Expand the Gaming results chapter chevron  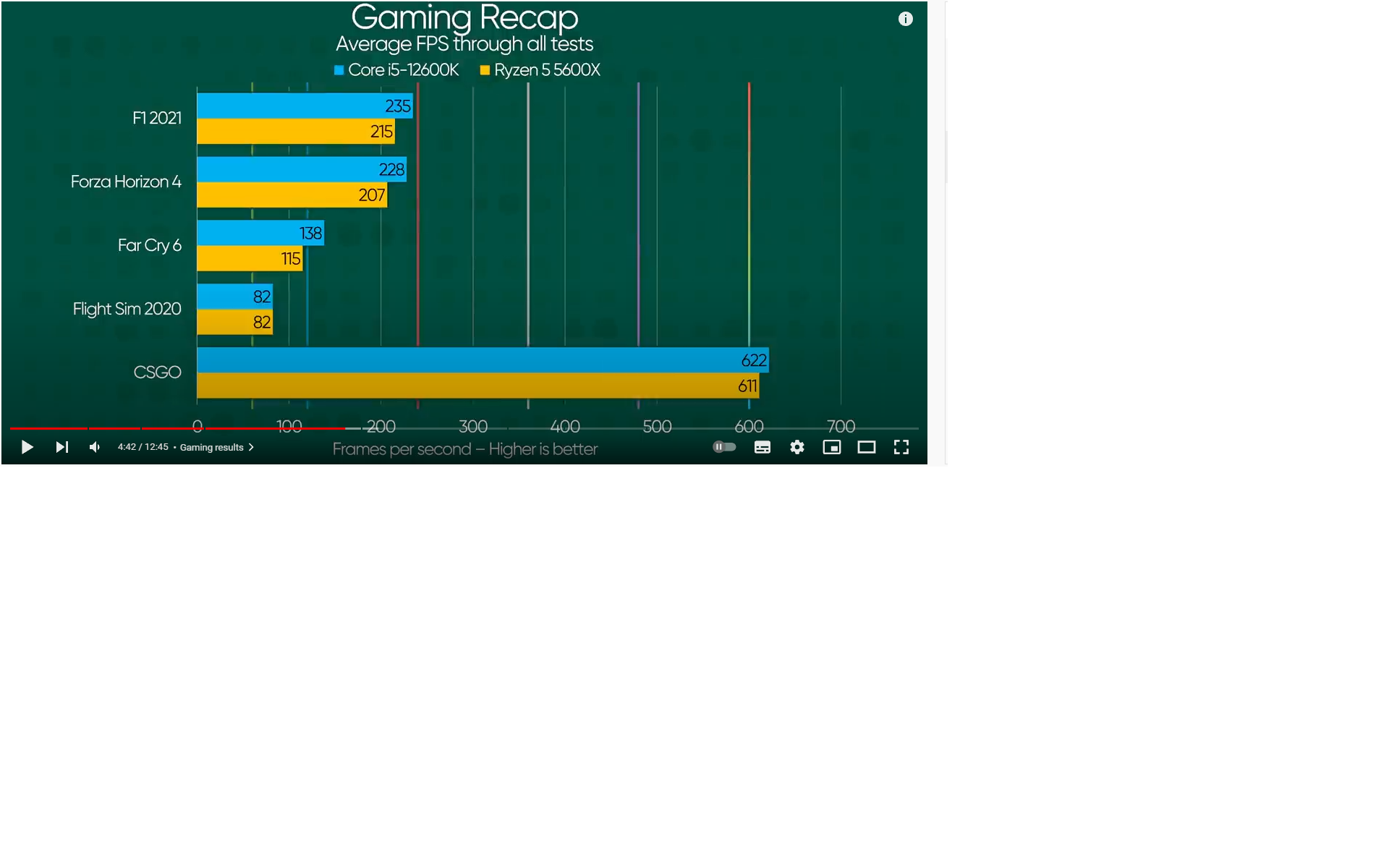click(x=251, y=447)
